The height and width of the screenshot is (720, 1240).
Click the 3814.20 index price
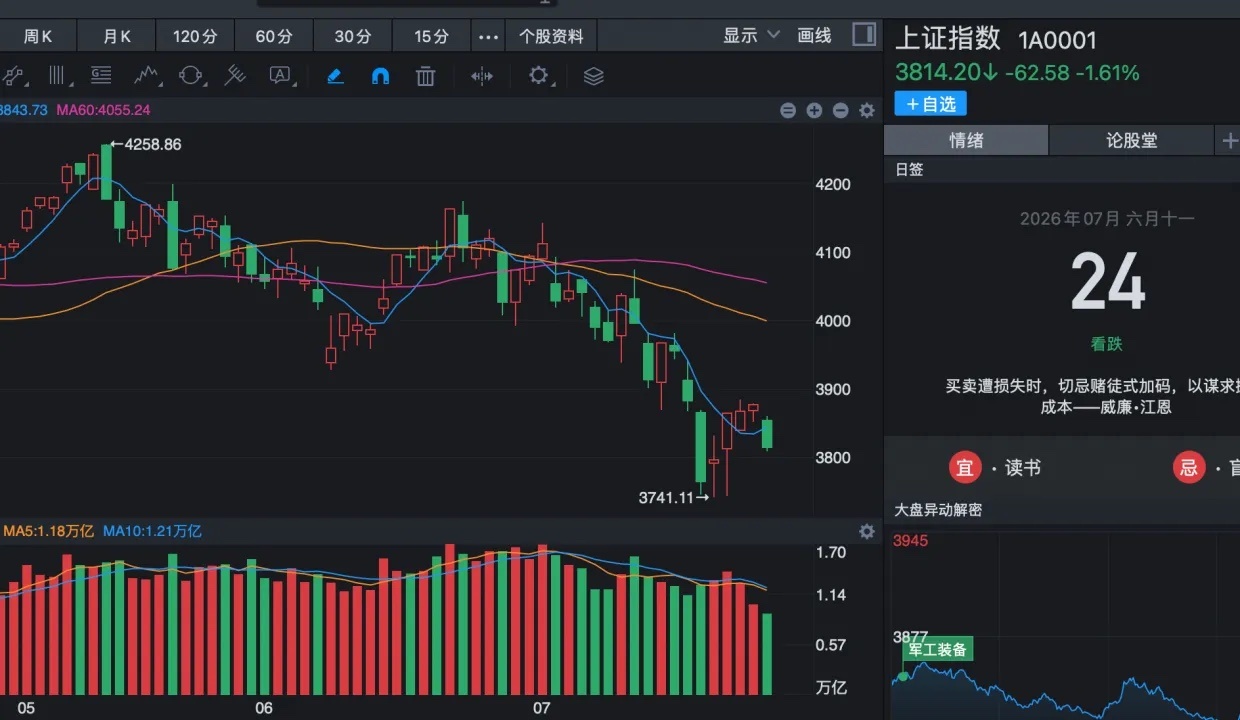[938, 73]
